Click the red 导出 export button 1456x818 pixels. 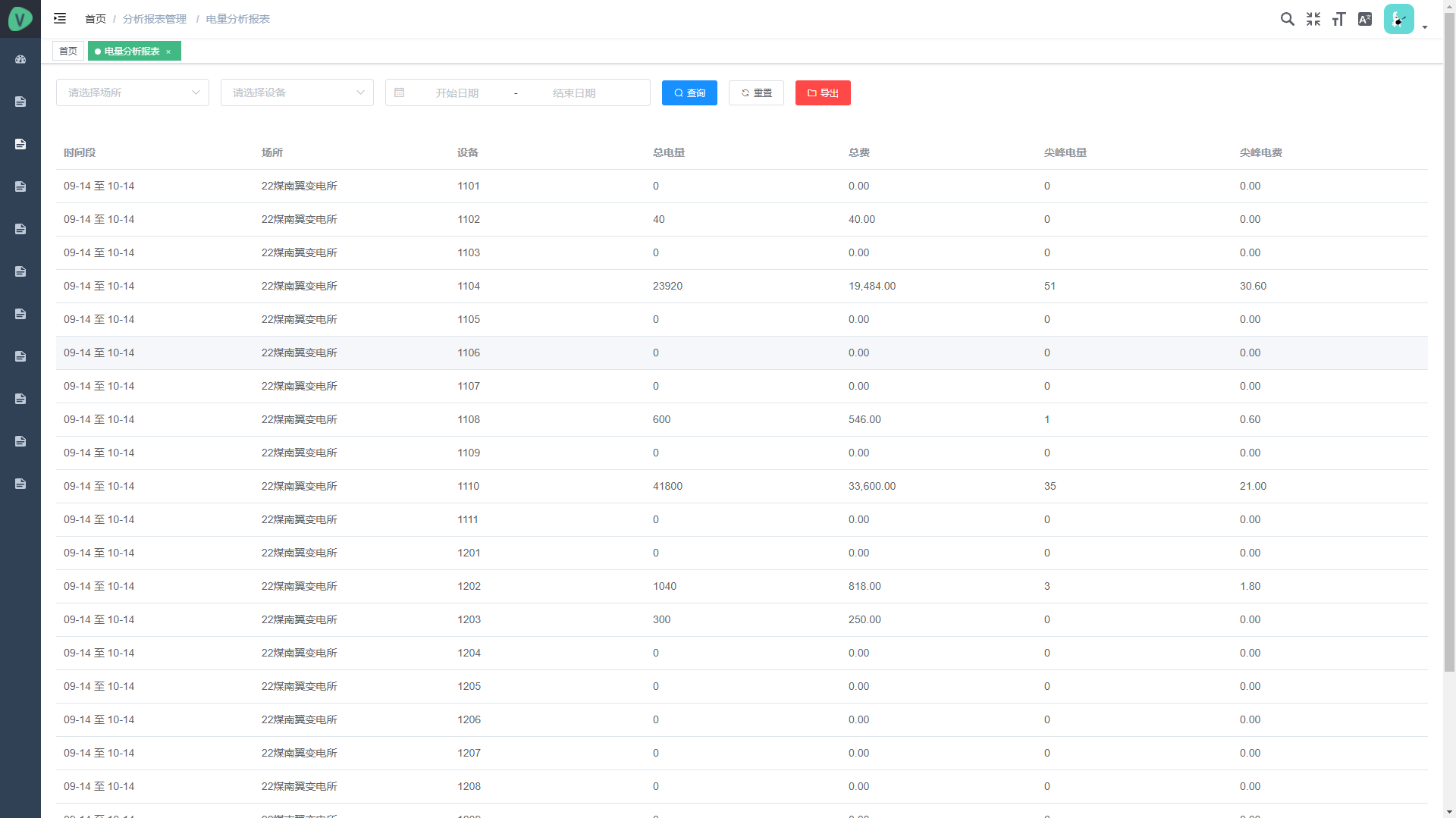(x=823, y=92)
